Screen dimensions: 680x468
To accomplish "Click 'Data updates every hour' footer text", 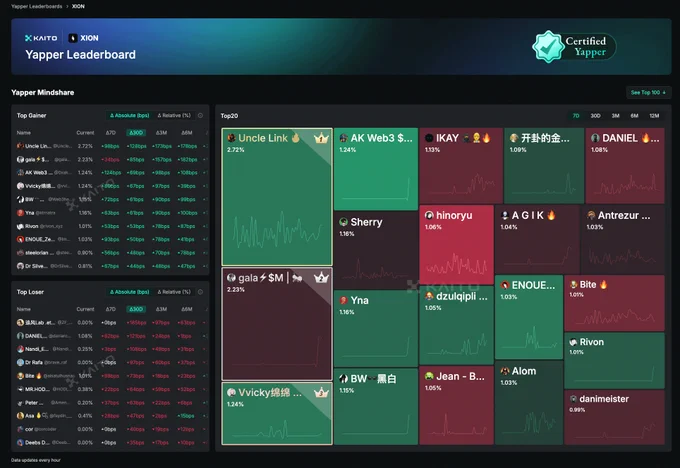I will click(x=36, y=460).
